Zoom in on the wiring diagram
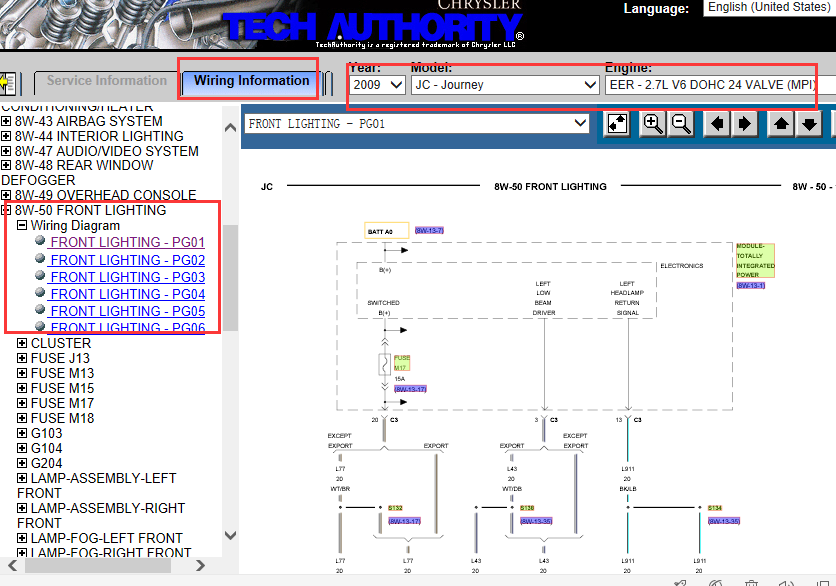Screen dimensions: 836x586 click(x=653, y=124)
